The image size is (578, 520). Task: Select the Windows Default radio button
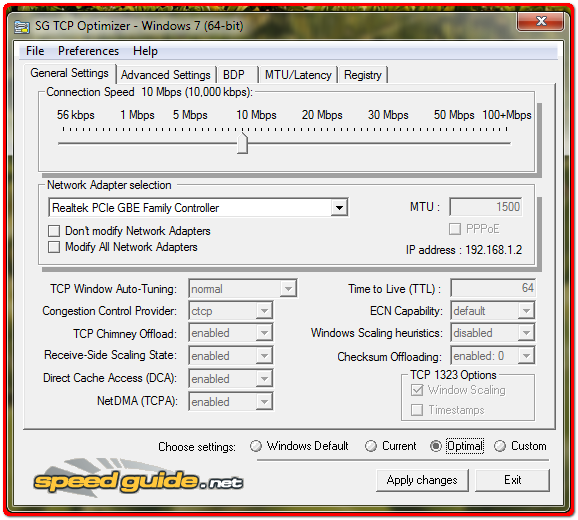(255, 446)
